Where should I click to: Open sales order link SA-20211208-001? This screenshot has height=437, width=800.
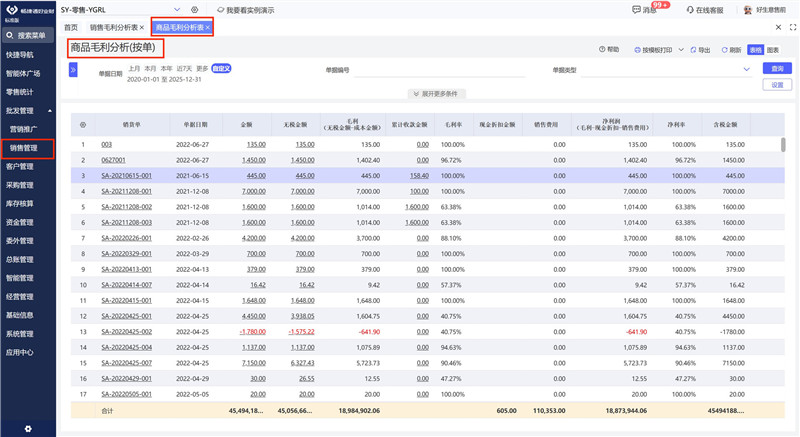125,190
